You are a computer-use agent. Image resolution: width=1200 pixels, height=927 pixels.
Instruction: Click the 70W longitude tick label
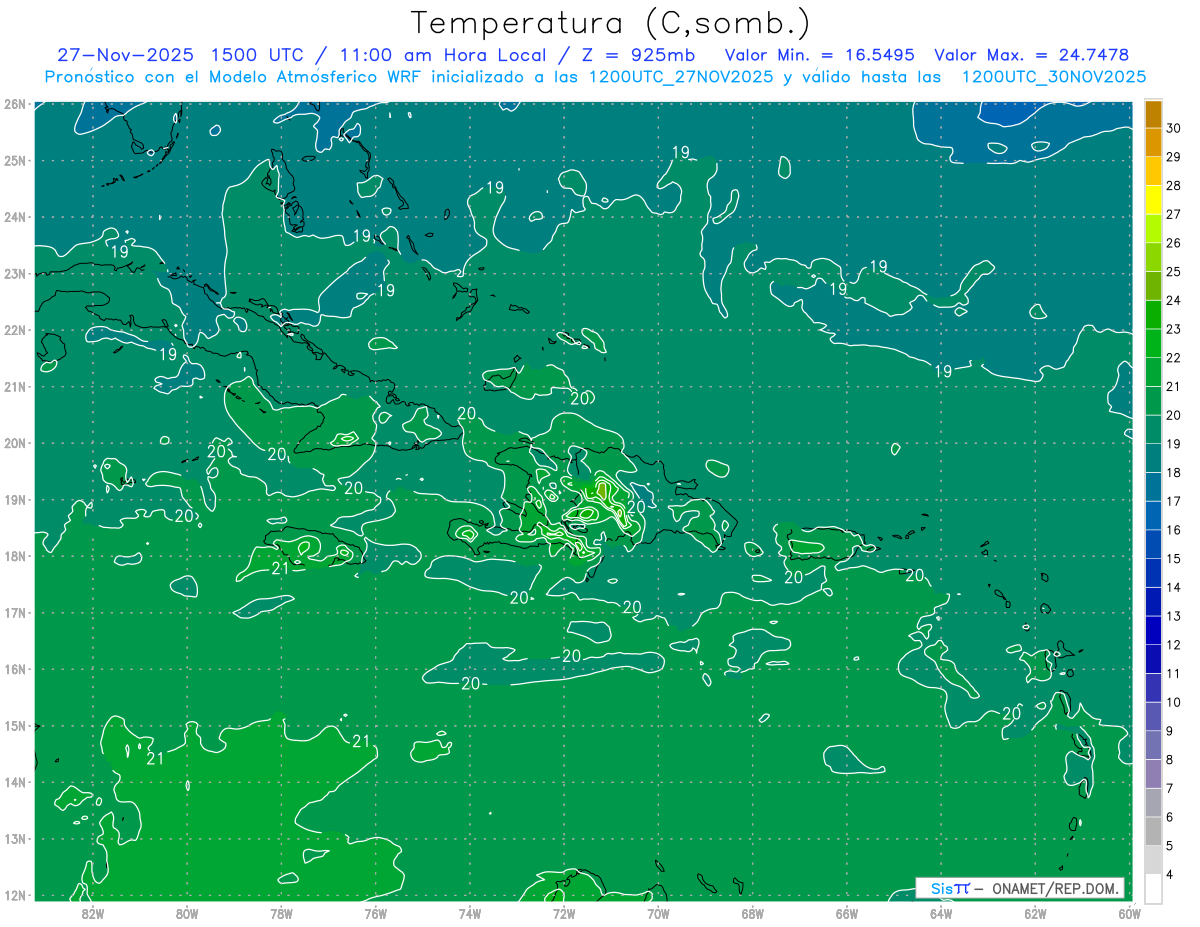(x=658, y=912)
